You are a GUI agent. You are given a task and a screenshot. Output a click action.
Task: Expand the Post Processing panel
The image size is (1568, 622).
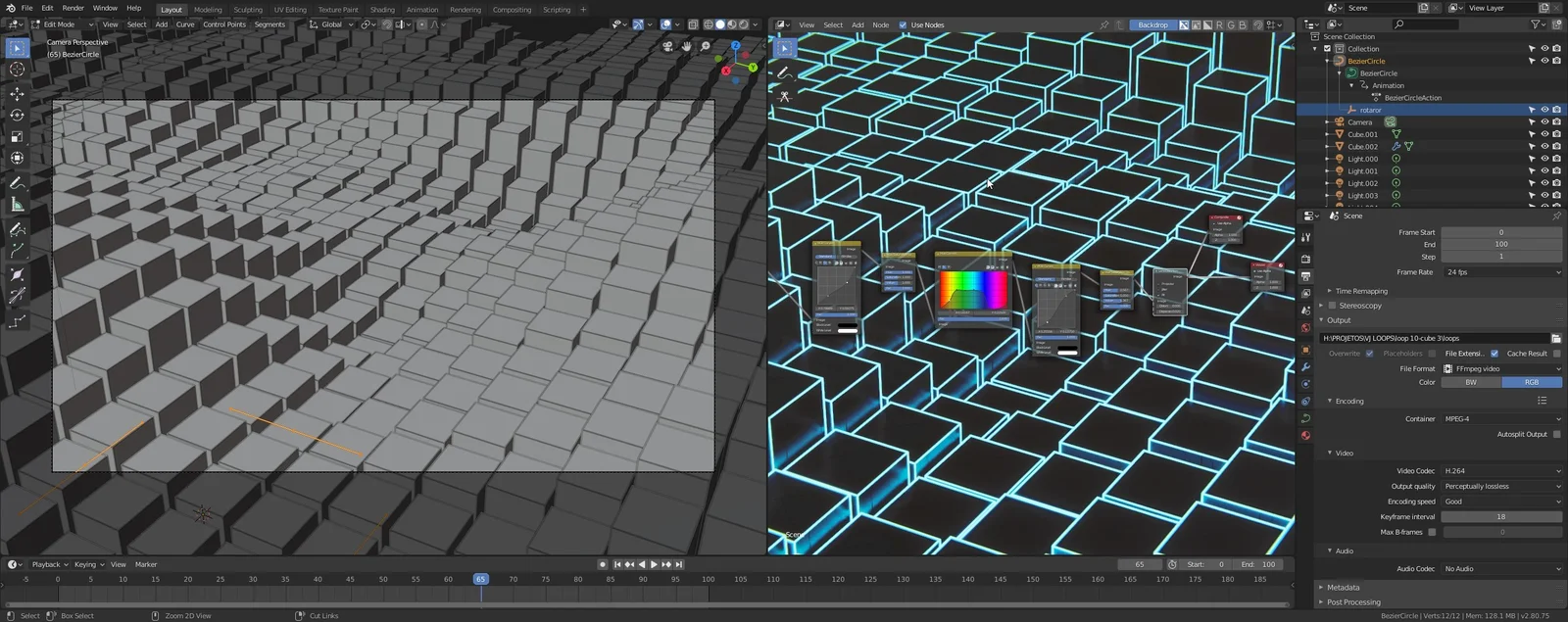(1353, 602)
